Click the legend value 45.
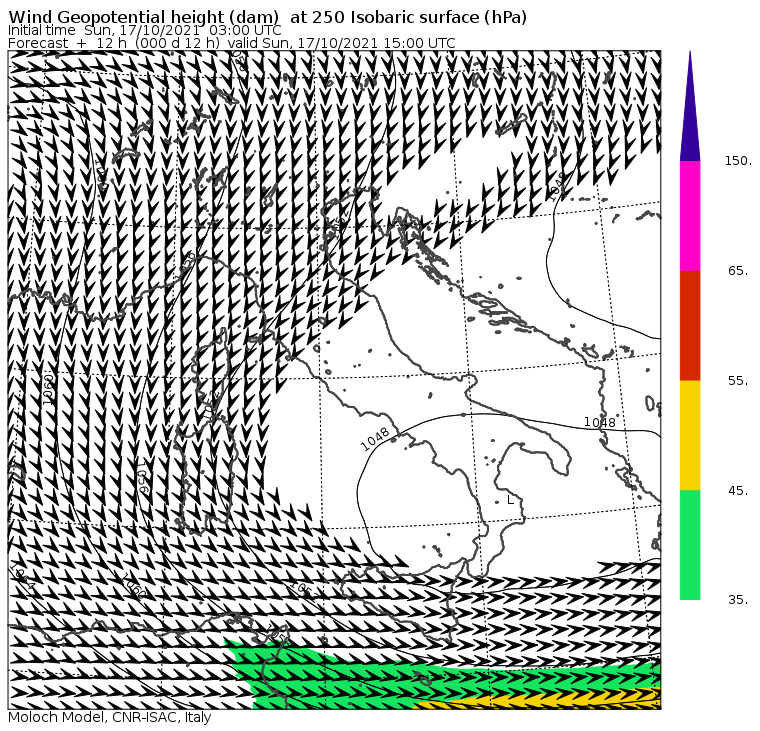 (x=738, y=491)
